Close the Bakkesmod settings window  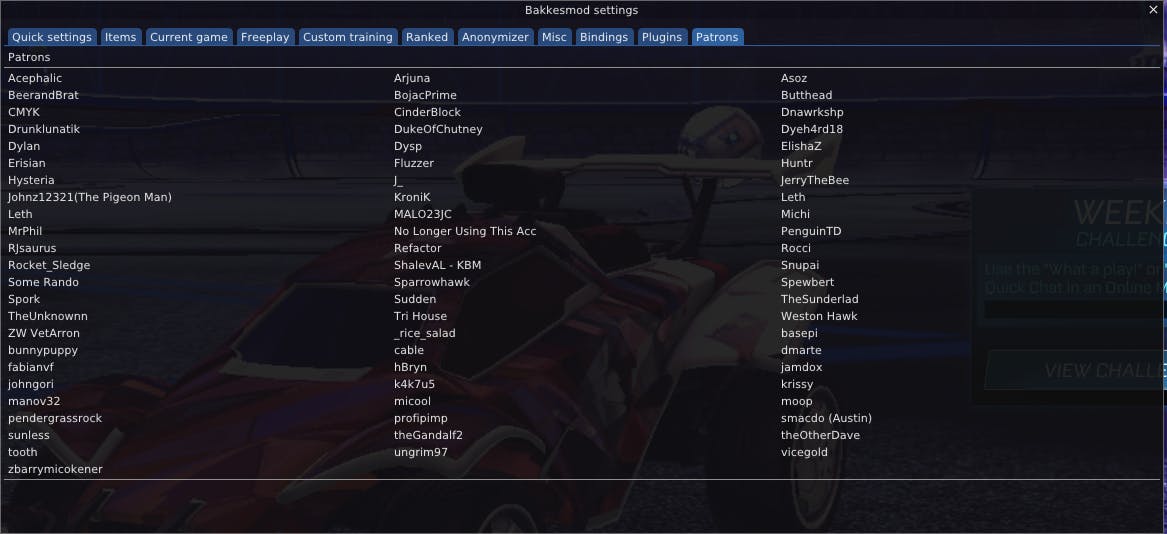(1153, 10)
